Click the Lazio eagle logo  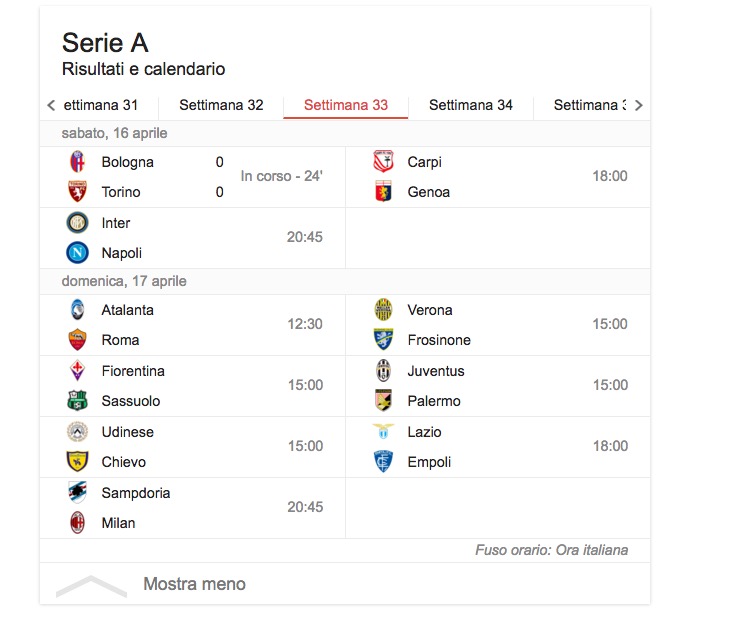coord(383,432)
